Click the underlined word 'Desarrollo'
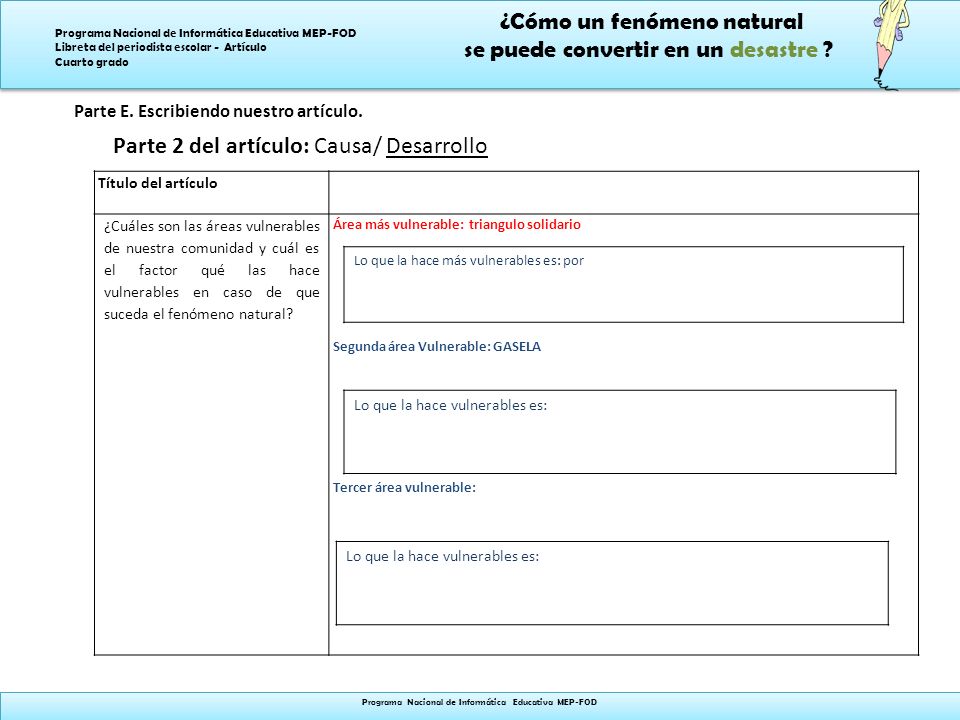This screenshot has height=720, width=960. (x=437, y=146)
